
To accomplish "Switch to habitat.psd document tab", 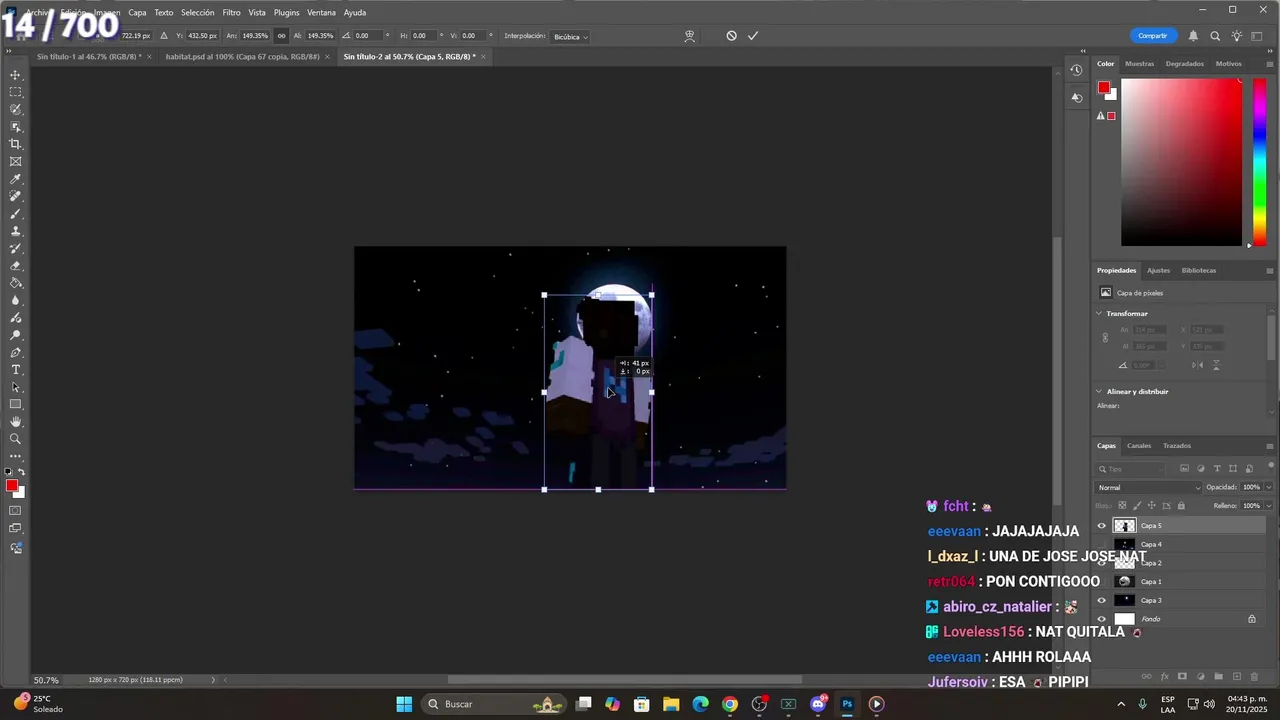I will 242,57.
